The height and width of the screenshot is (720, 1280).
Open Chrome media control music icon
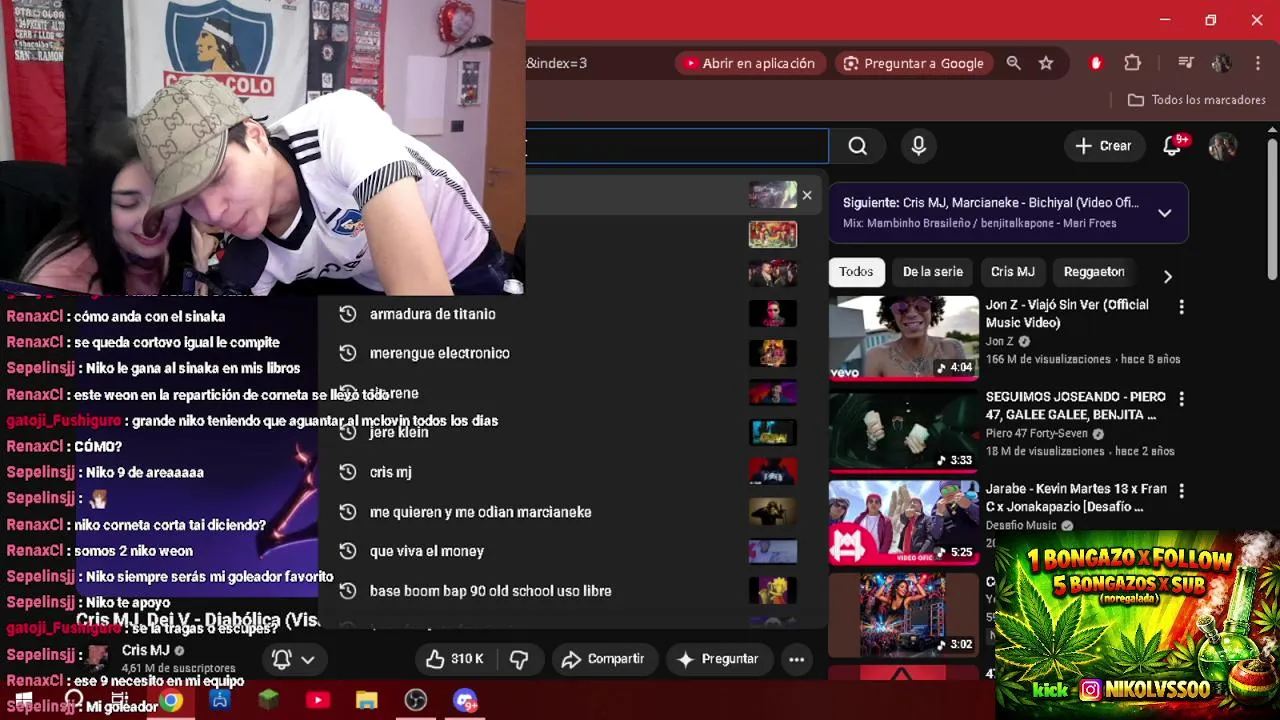(1186, 63)
